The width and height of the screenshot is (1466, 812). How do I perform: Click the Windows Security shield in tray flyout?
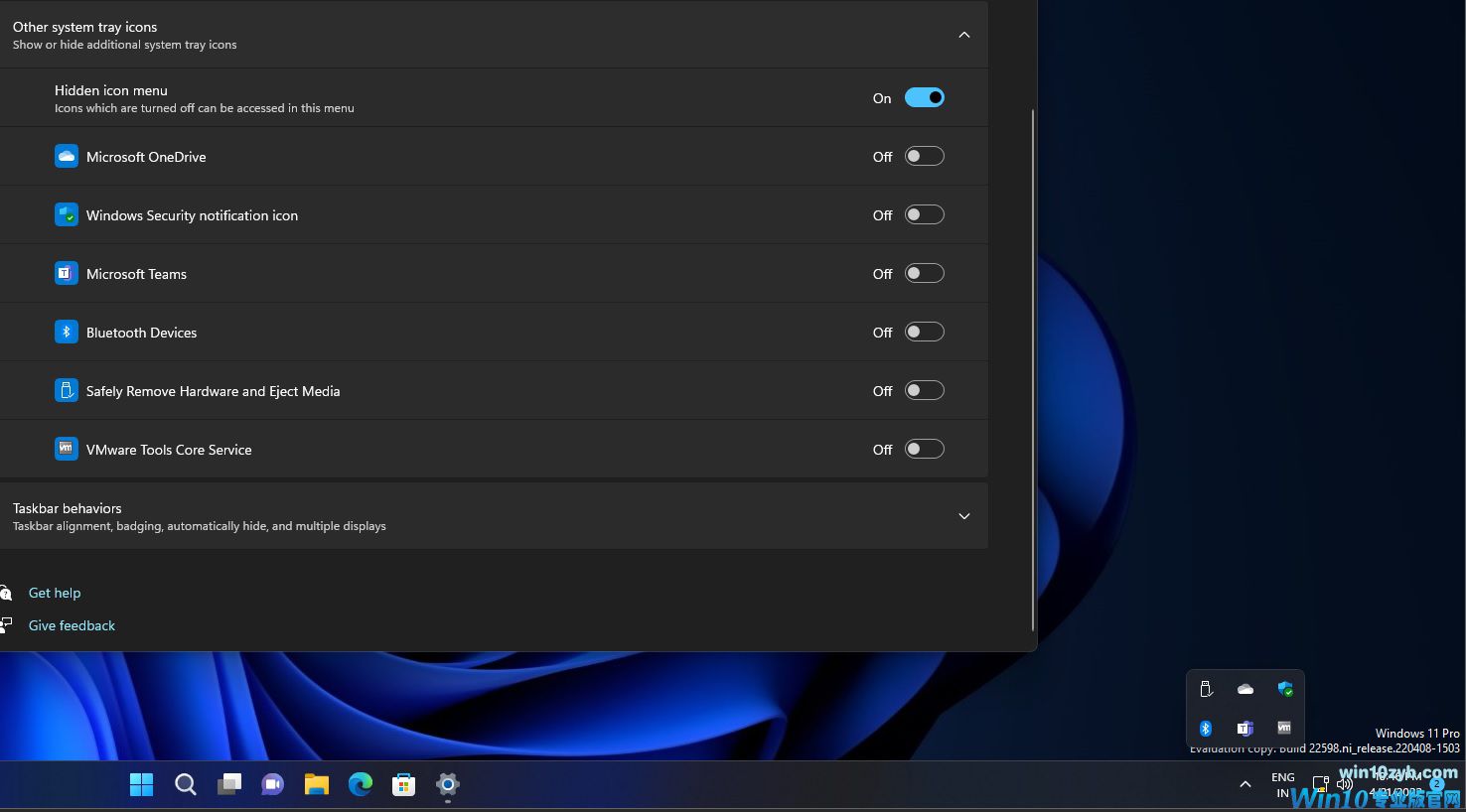coord(1285,689)
